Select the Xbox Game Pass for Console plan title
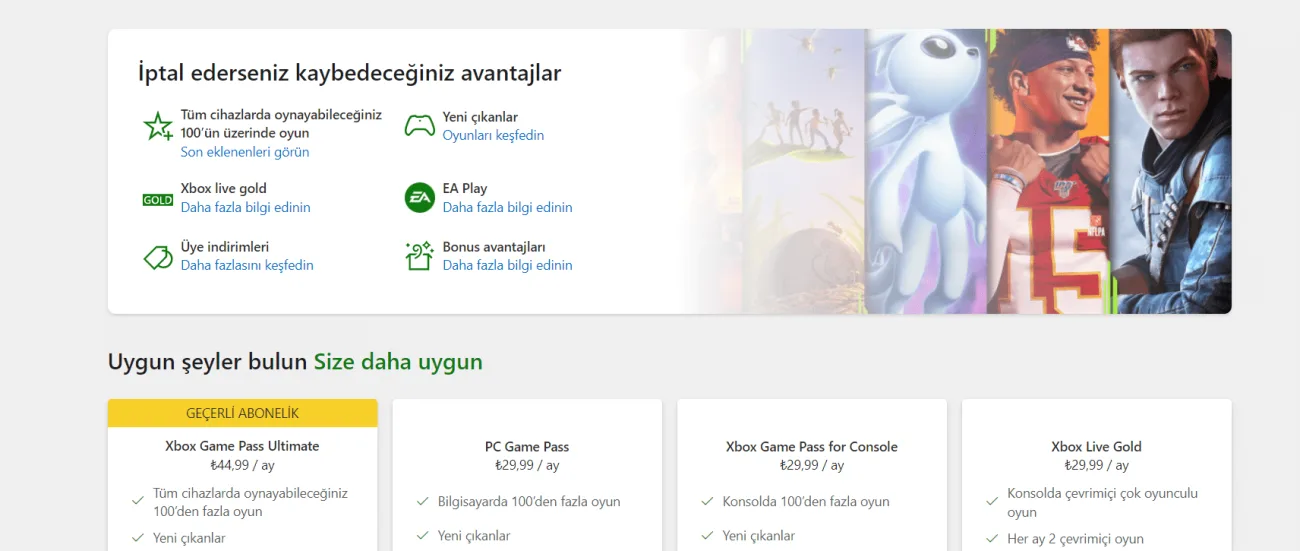1300x551 pixels. coord(812,447)
